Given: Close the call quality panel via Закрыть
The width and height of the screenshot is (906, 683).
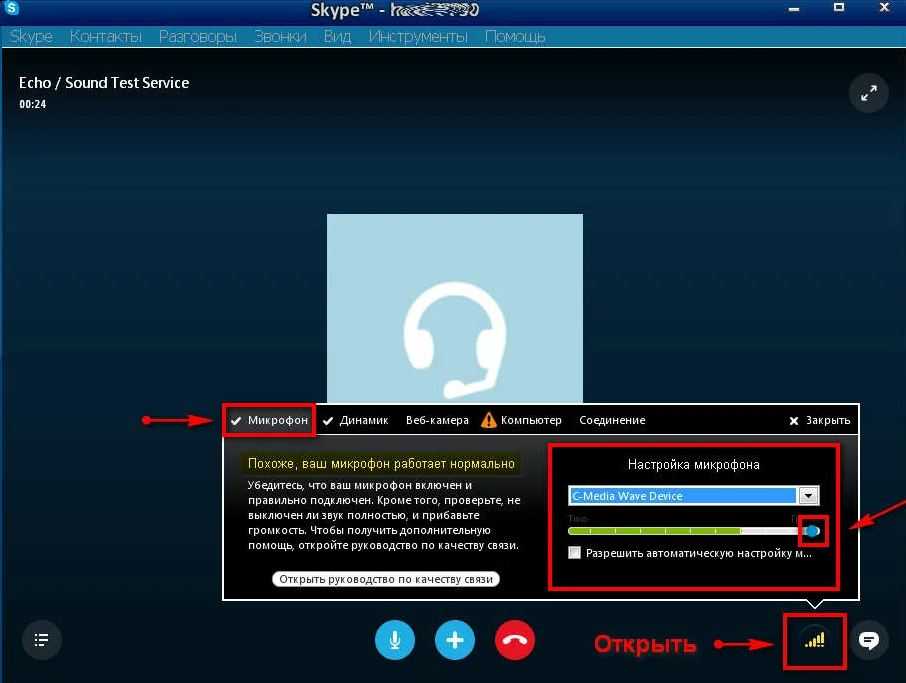Looking at the screenshot, I should (x=819, y=421).
